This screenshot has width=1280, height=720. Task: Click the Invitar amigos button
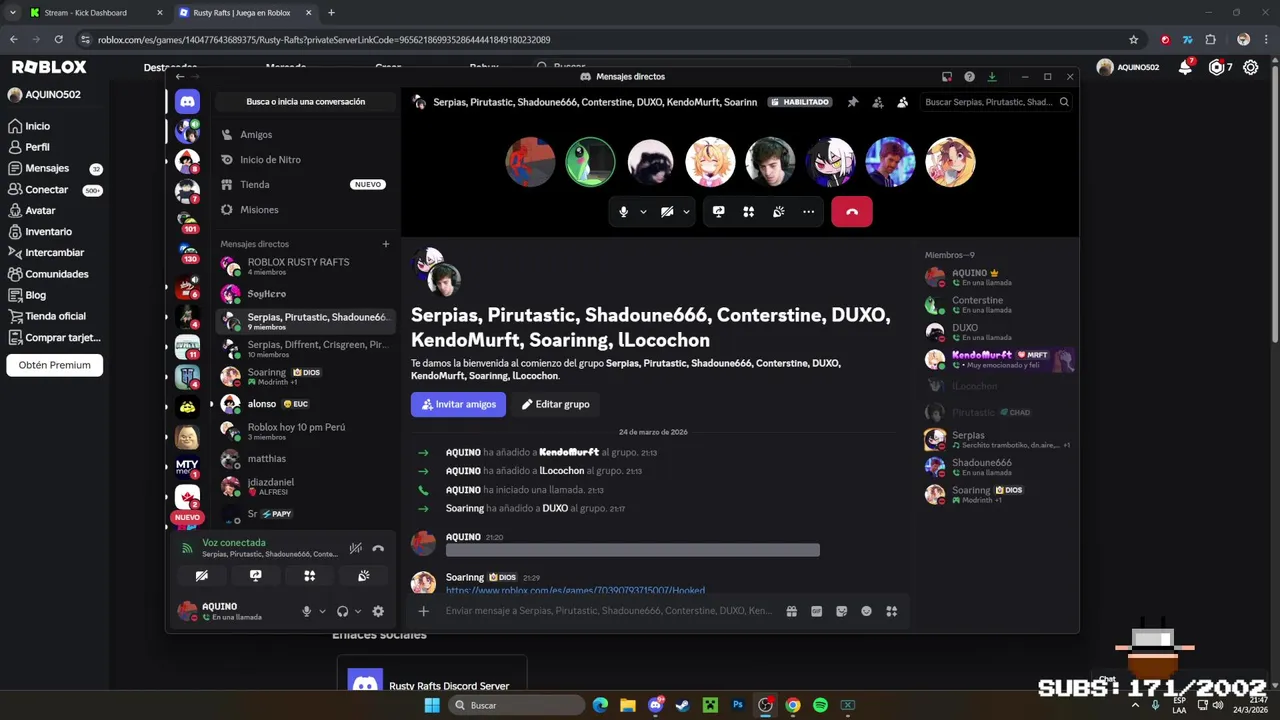pos(458,404)
